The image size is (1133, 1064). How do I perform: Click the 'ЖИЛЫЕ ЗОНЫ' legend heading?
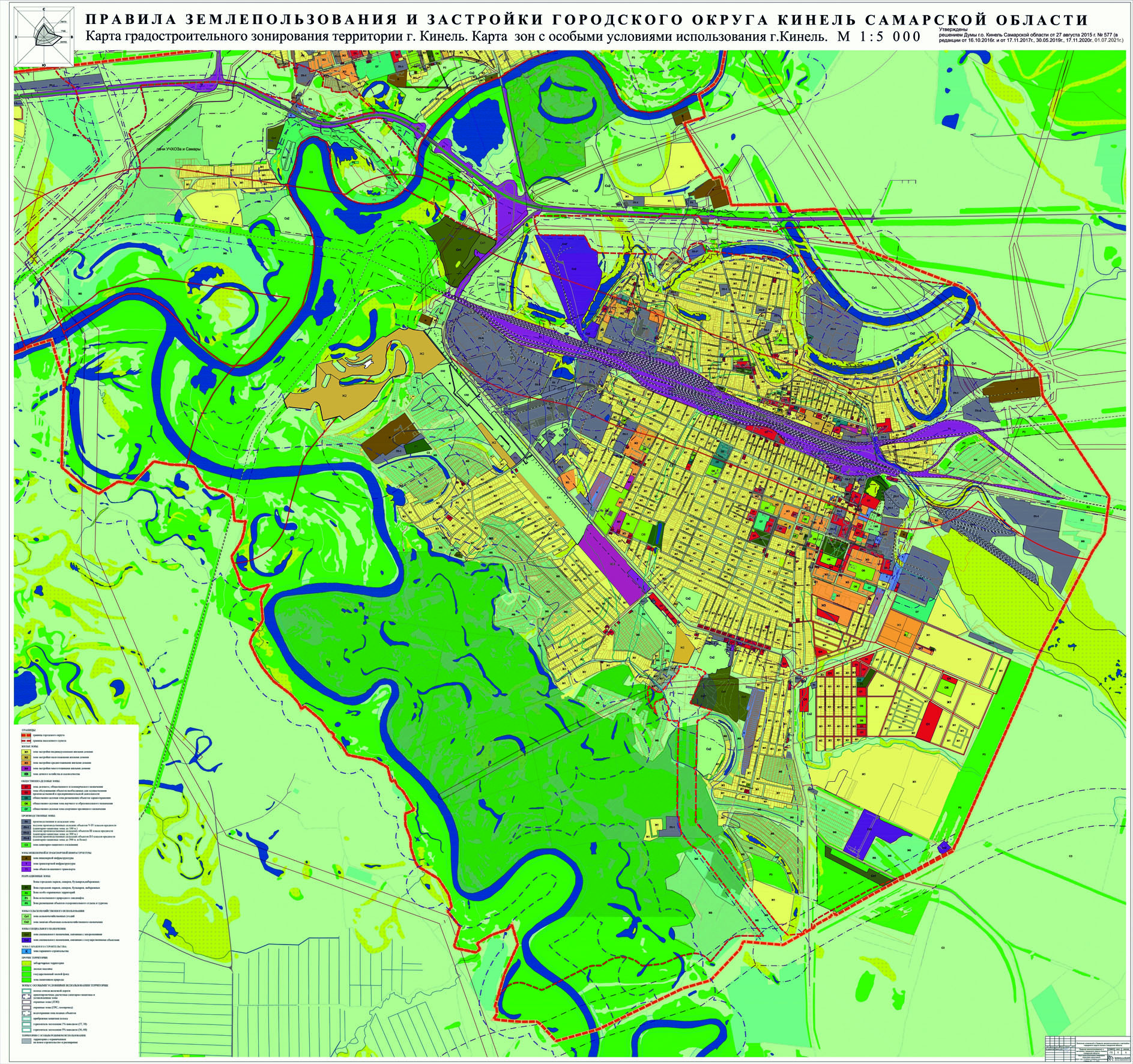click(x=29, y=746)
